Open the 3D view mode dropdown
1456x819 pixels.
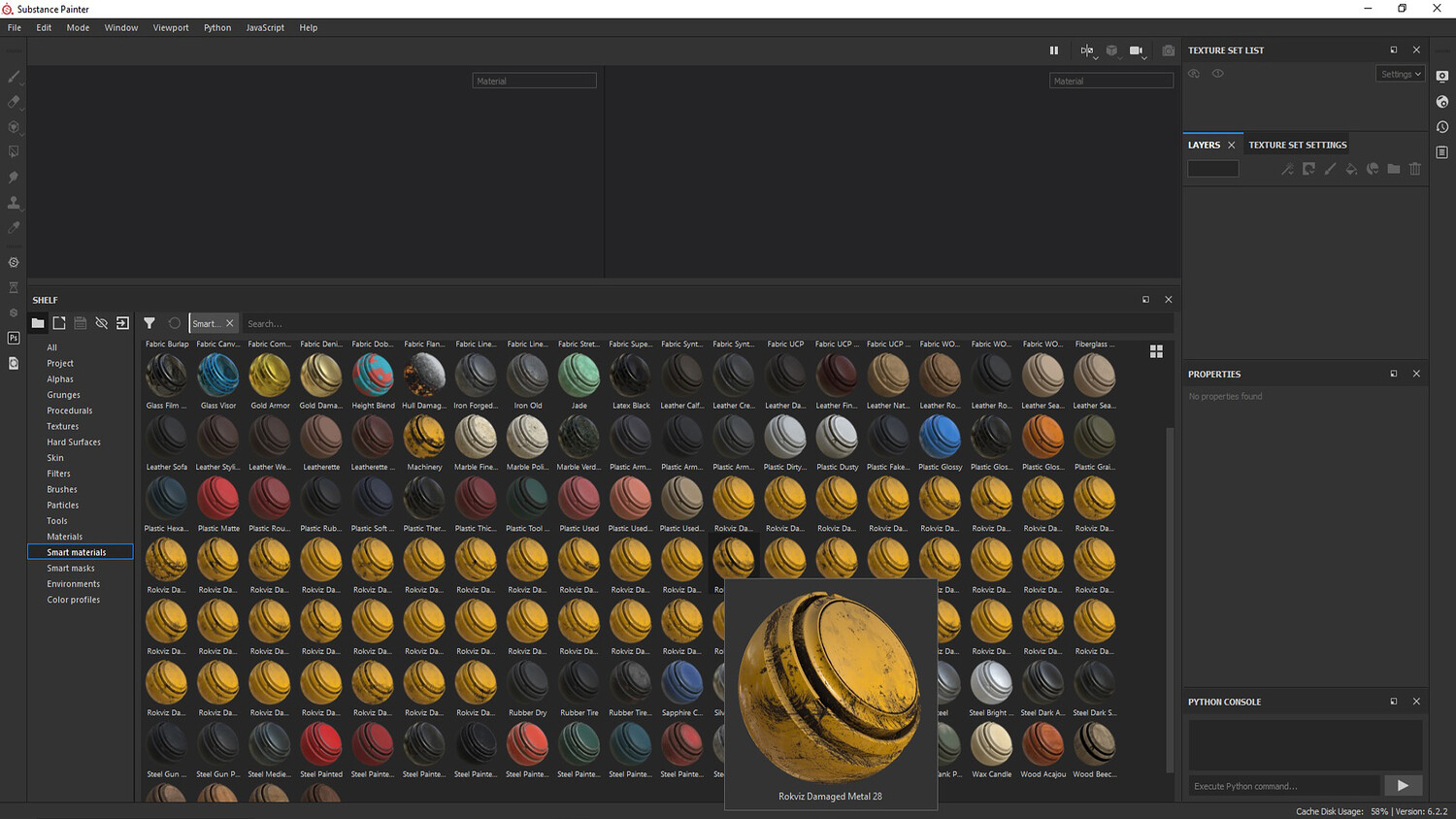(x=1112, y=51)
